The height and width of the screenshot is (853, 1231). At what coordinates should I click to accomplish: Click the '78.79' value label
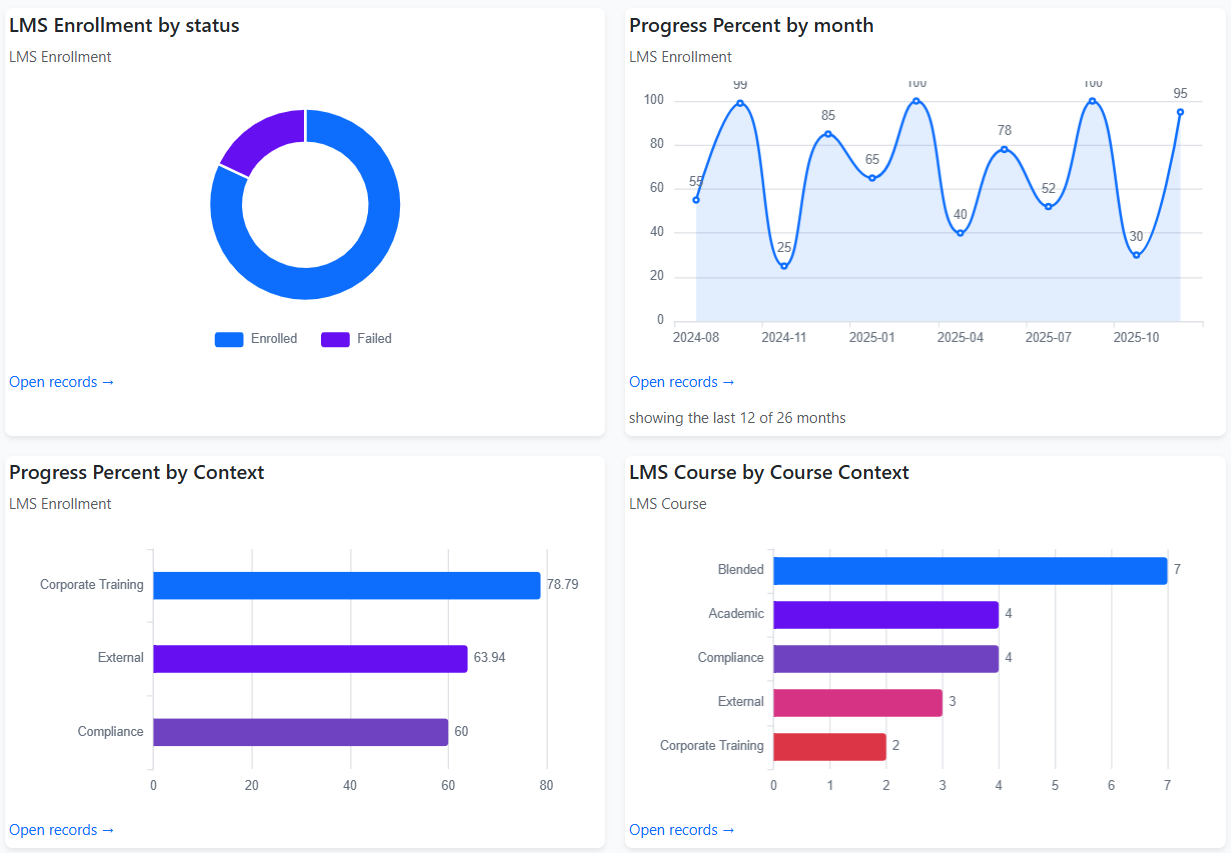562,585
